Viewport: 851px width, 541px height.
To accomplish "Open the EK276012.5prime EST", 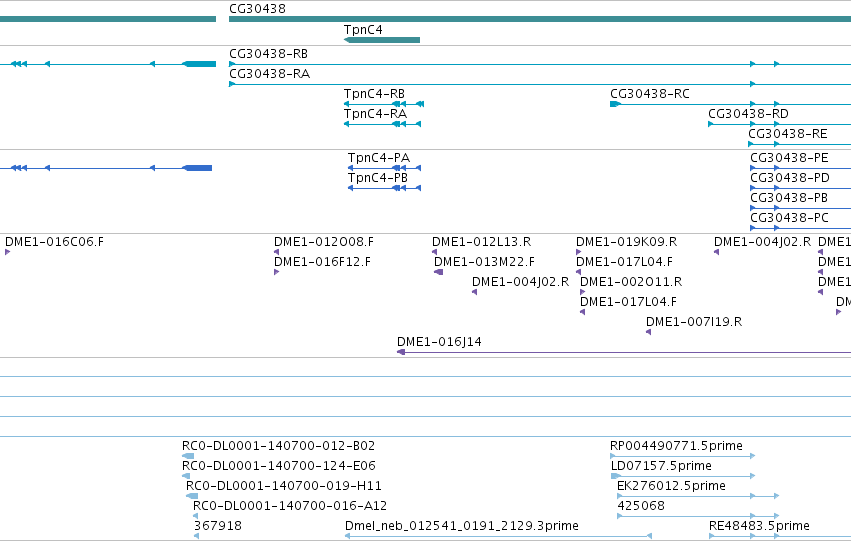I will click(x=698, y=496).
